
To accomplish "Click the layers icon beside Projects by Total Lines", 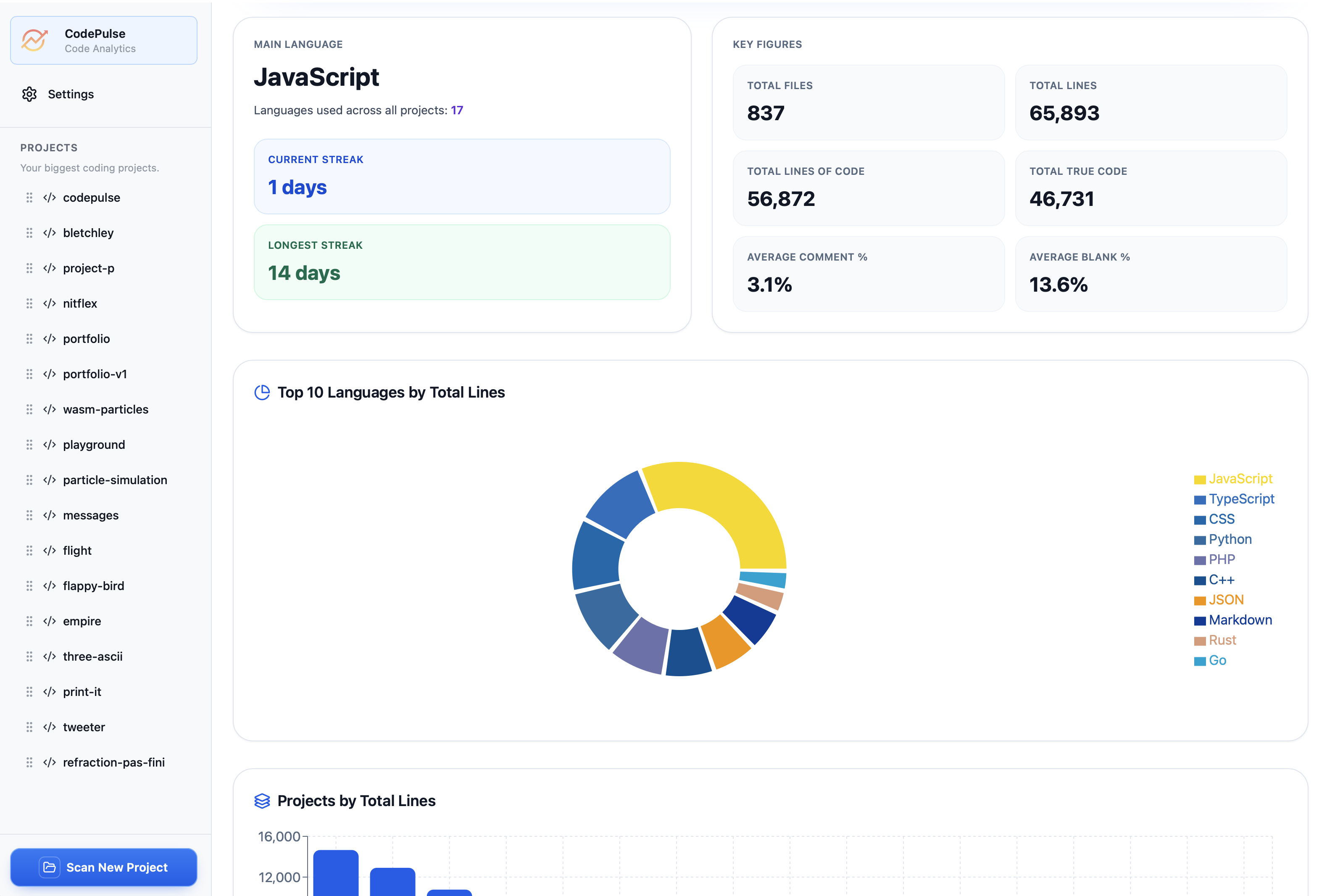I will (x=262, y=801).
